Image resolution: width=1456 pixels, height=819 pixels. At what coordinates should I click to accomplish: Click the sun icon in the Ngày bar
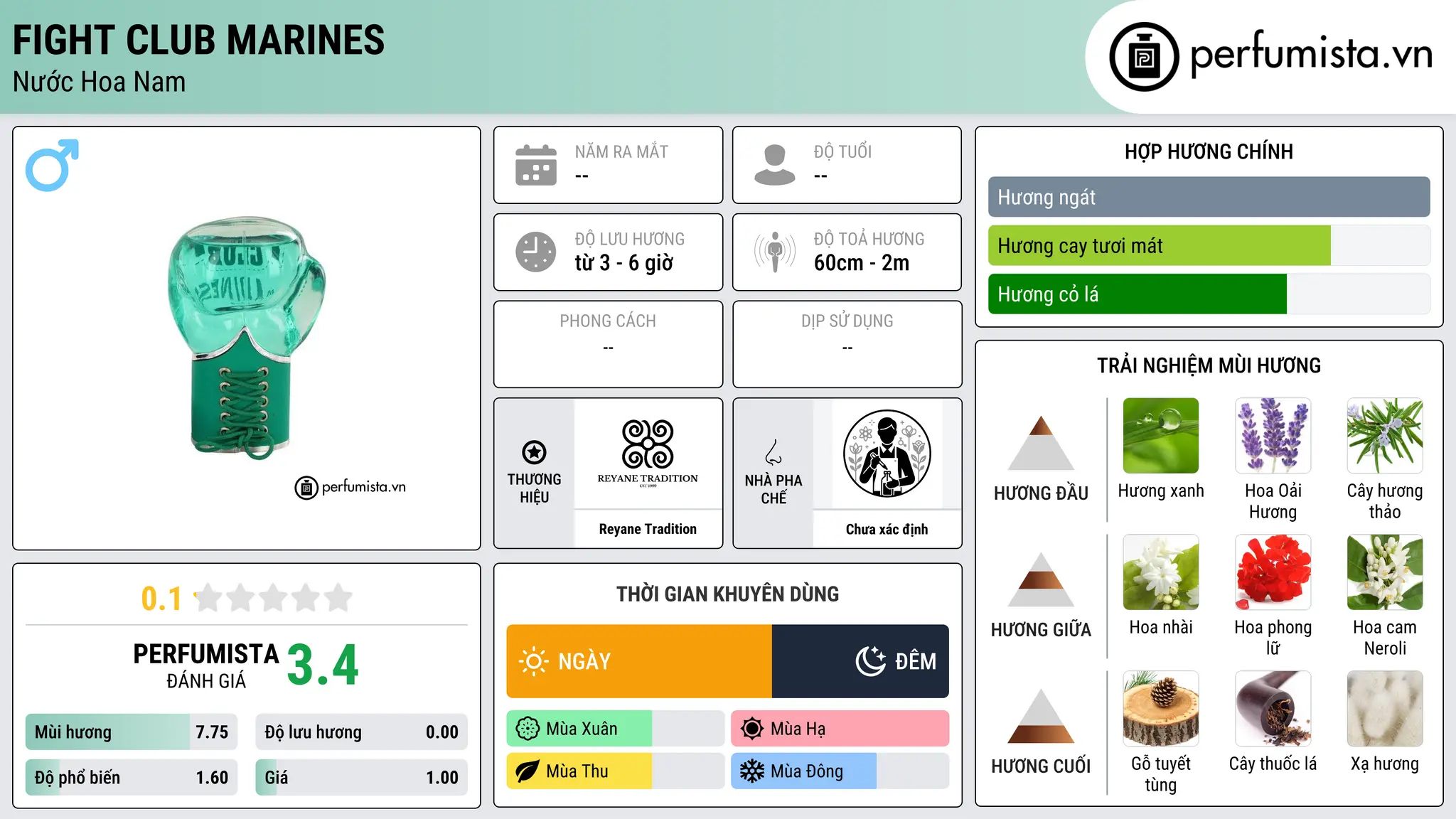(x=533, y=661)
